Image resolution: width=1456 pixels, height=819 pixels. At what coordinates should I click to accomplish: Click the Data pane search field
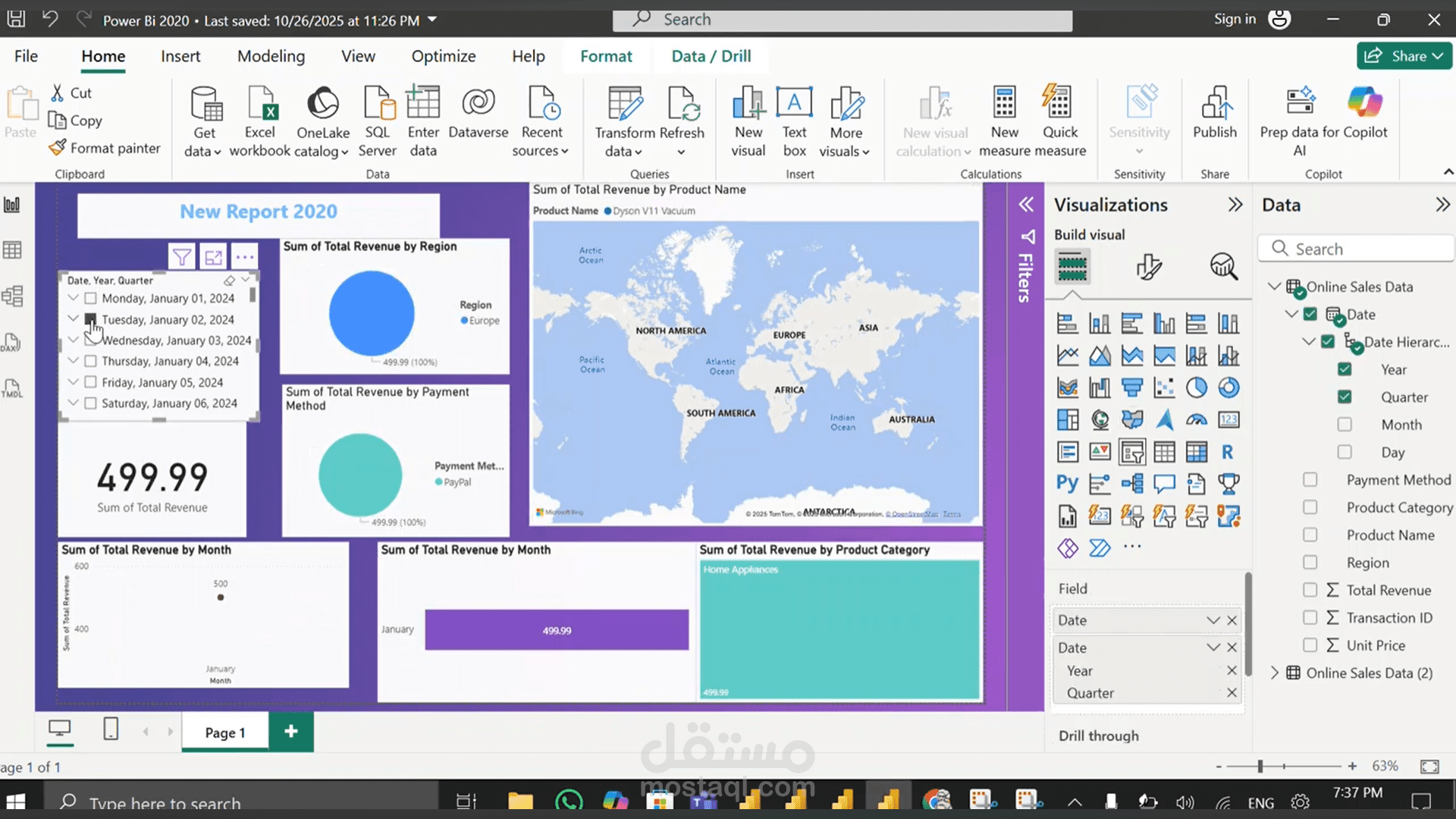(x=1356, y=249)
